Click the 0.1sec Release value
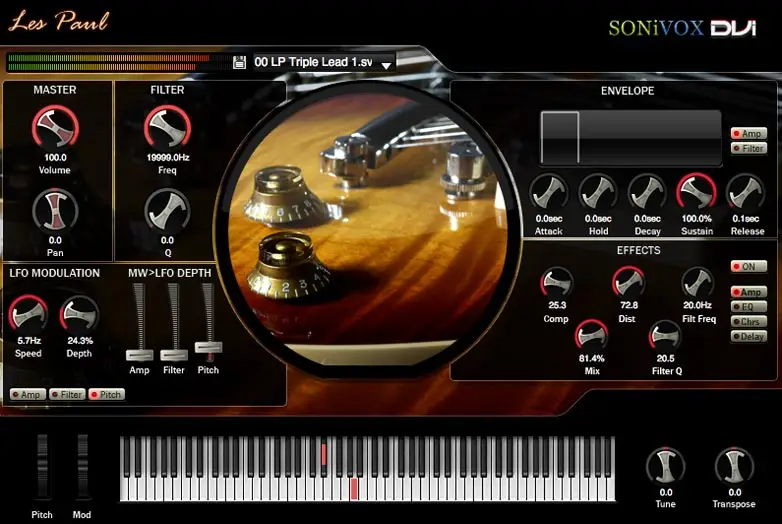This screenshot has width=782, height=524. click(746, 219)
